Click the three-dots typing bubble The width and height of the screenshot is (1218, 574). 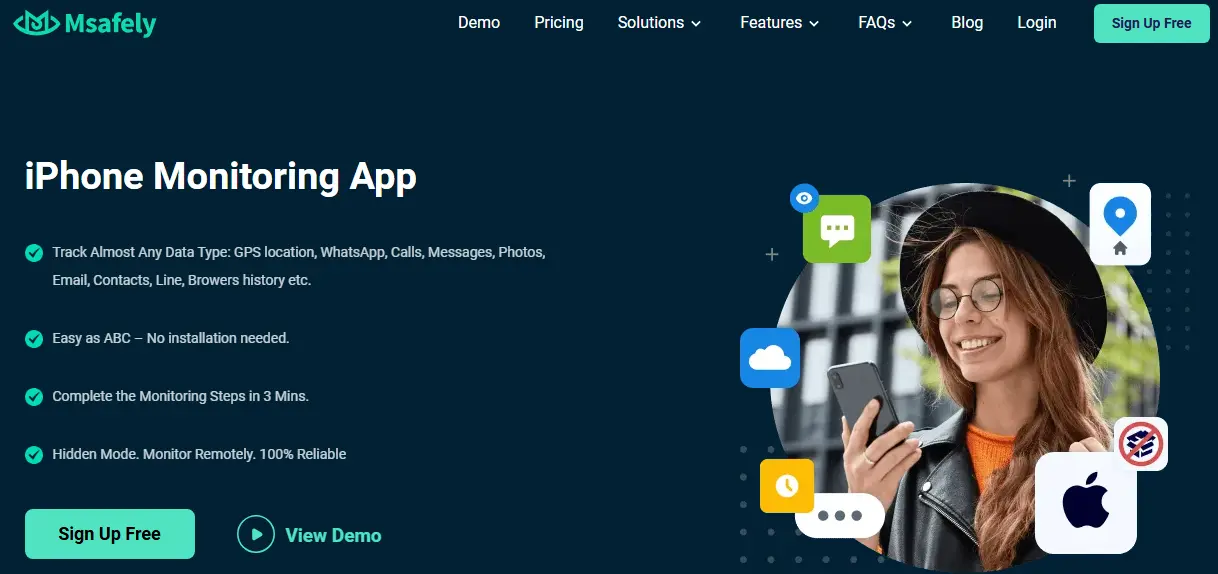coord(840,516)
